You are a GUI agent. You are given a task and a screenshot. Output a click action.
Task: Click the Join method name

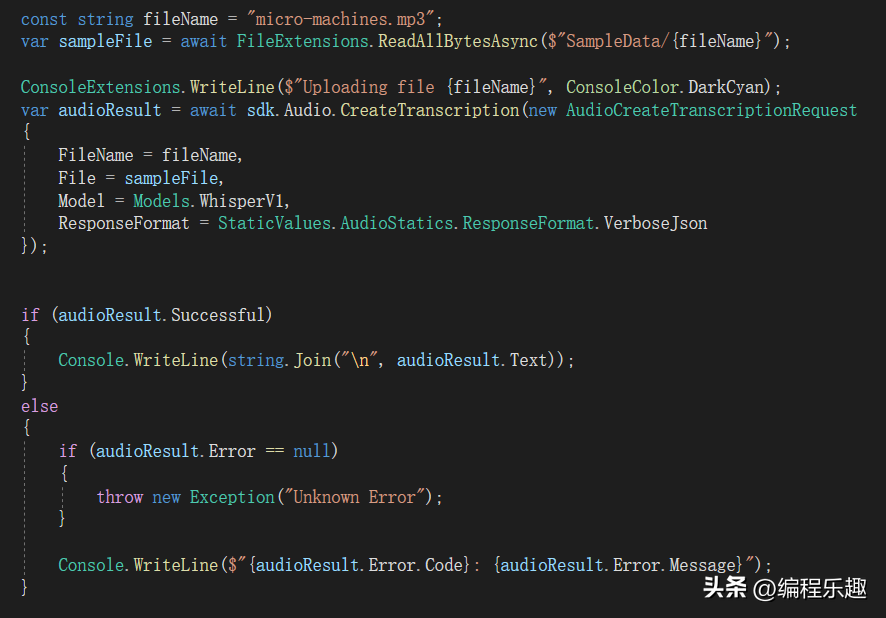click(x=312, y=360)
